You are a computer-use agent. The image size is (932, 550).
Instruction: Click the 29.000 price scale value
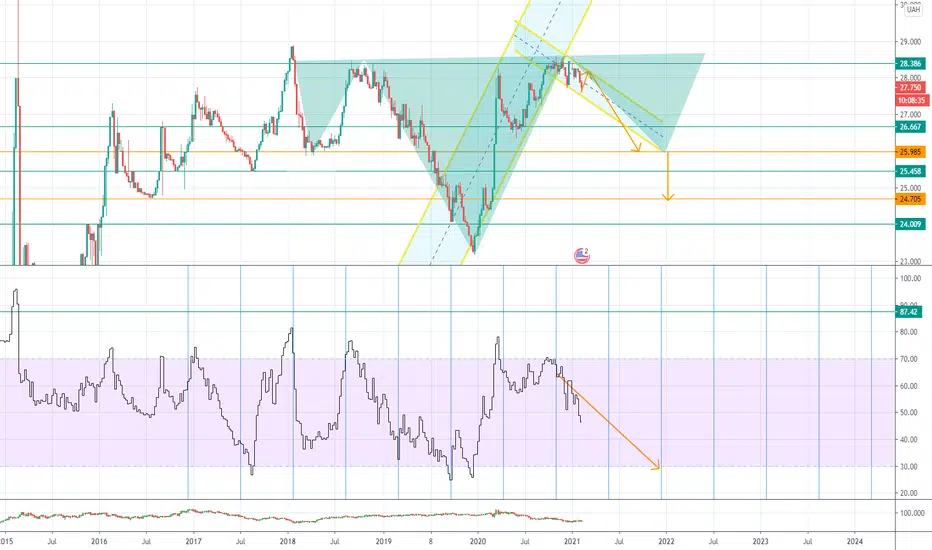click(x=910, y=42)
